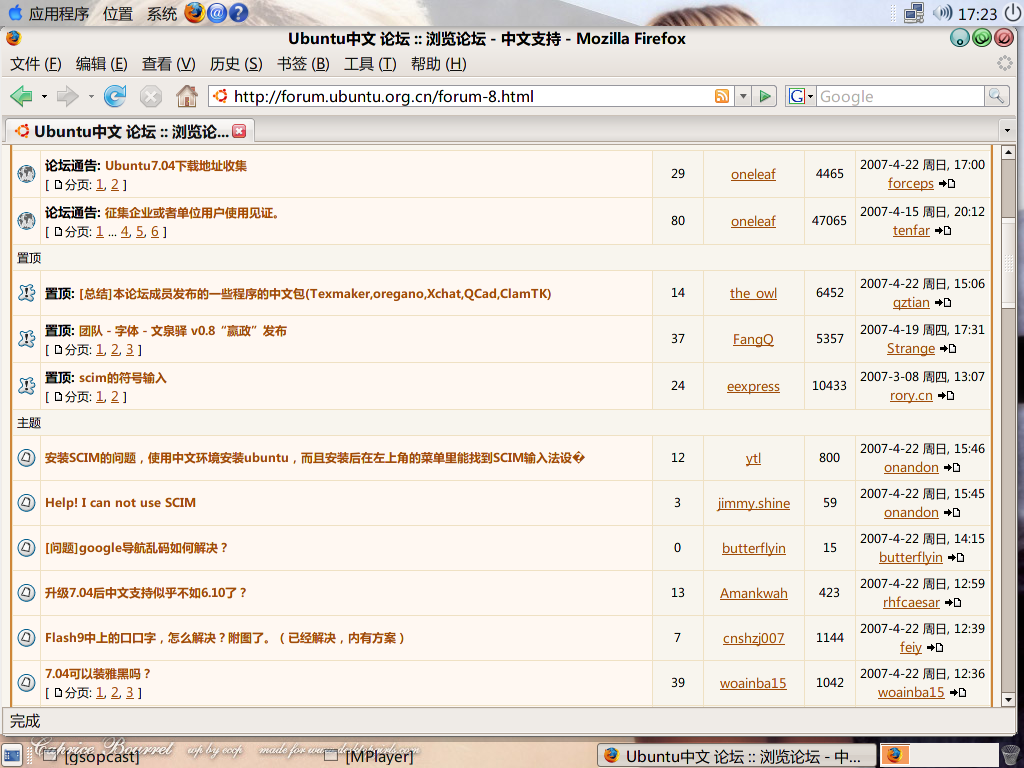Click scrollbar down arrow button
The width and height of the screenshot is (1024, 768).
coord(1008,699)
